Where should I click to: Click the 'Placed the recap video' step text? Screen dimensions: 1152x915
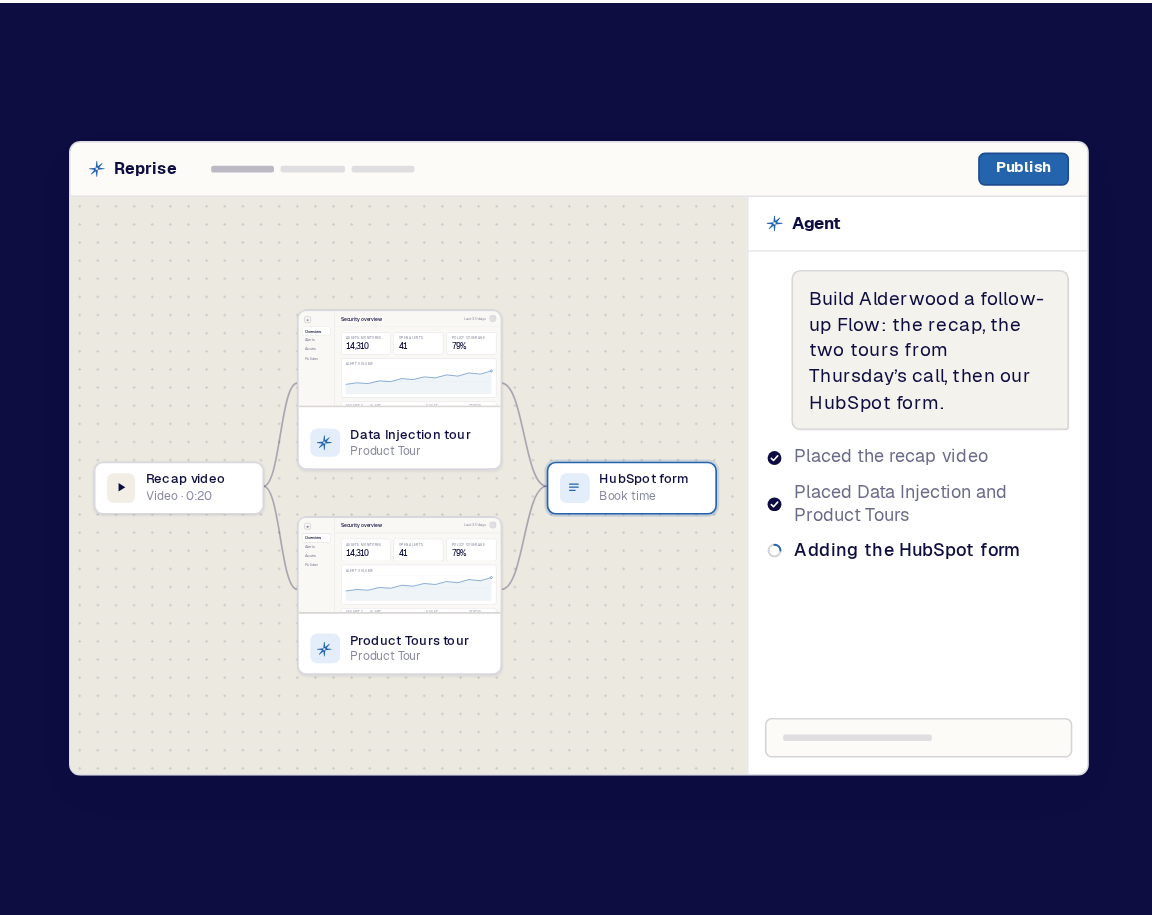[x=890, y=456]
